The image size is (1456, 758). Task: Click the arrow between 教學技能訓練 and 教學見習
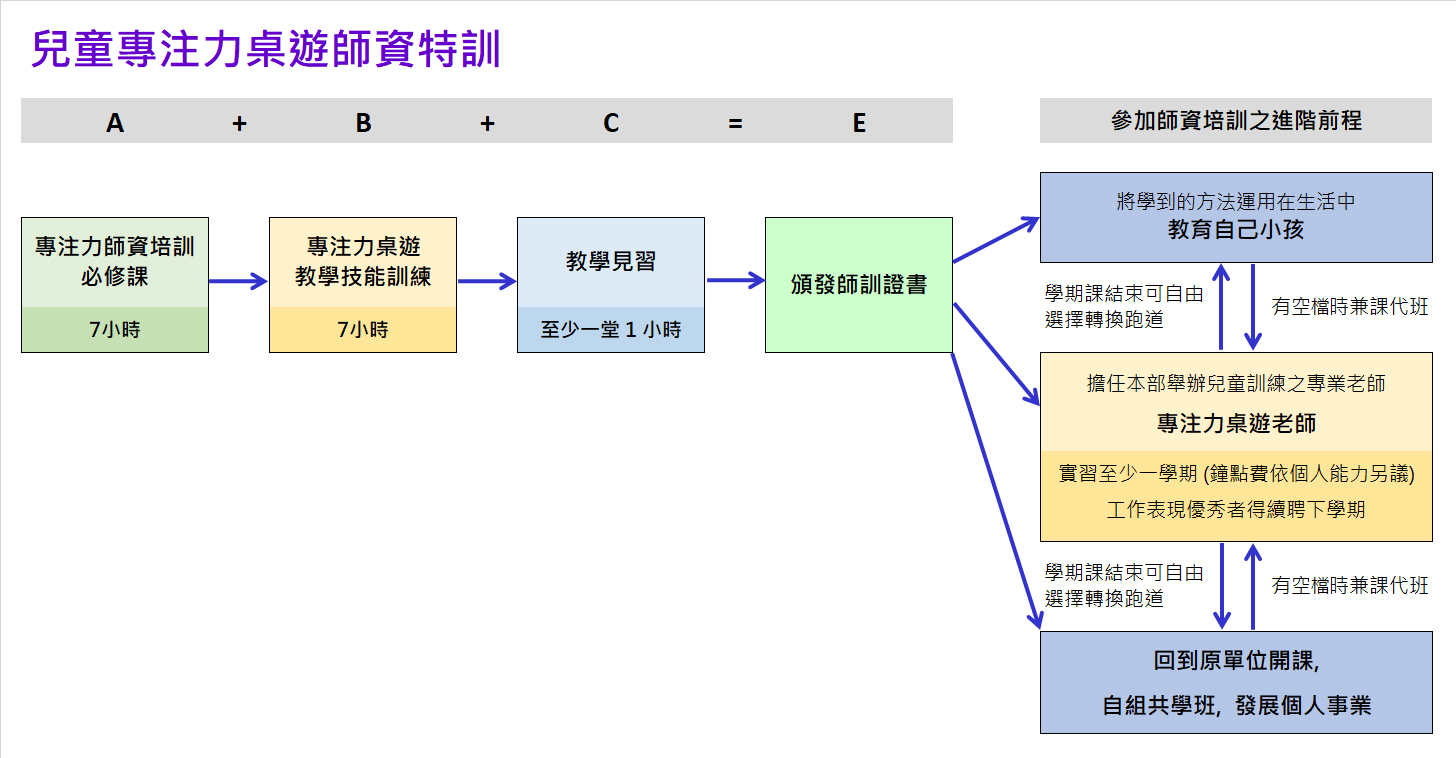pyautogui.click(x=486, y=282)
